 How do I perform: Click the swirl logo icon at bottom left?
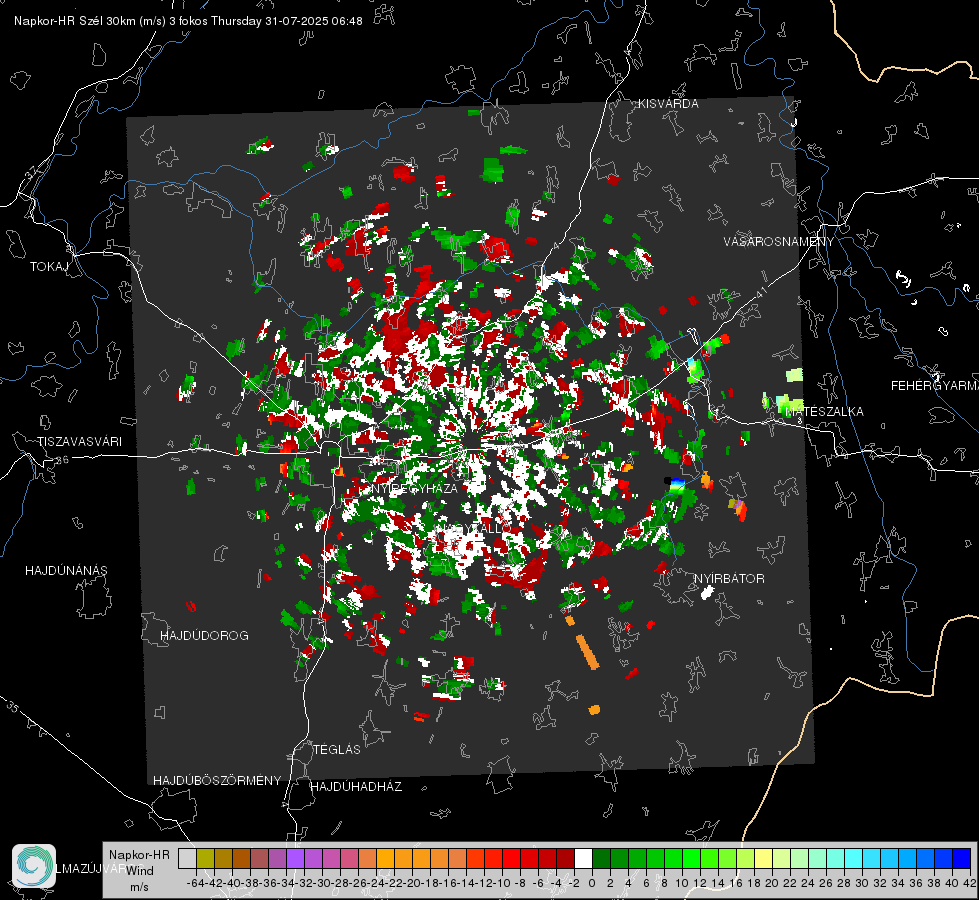(34, 866)
